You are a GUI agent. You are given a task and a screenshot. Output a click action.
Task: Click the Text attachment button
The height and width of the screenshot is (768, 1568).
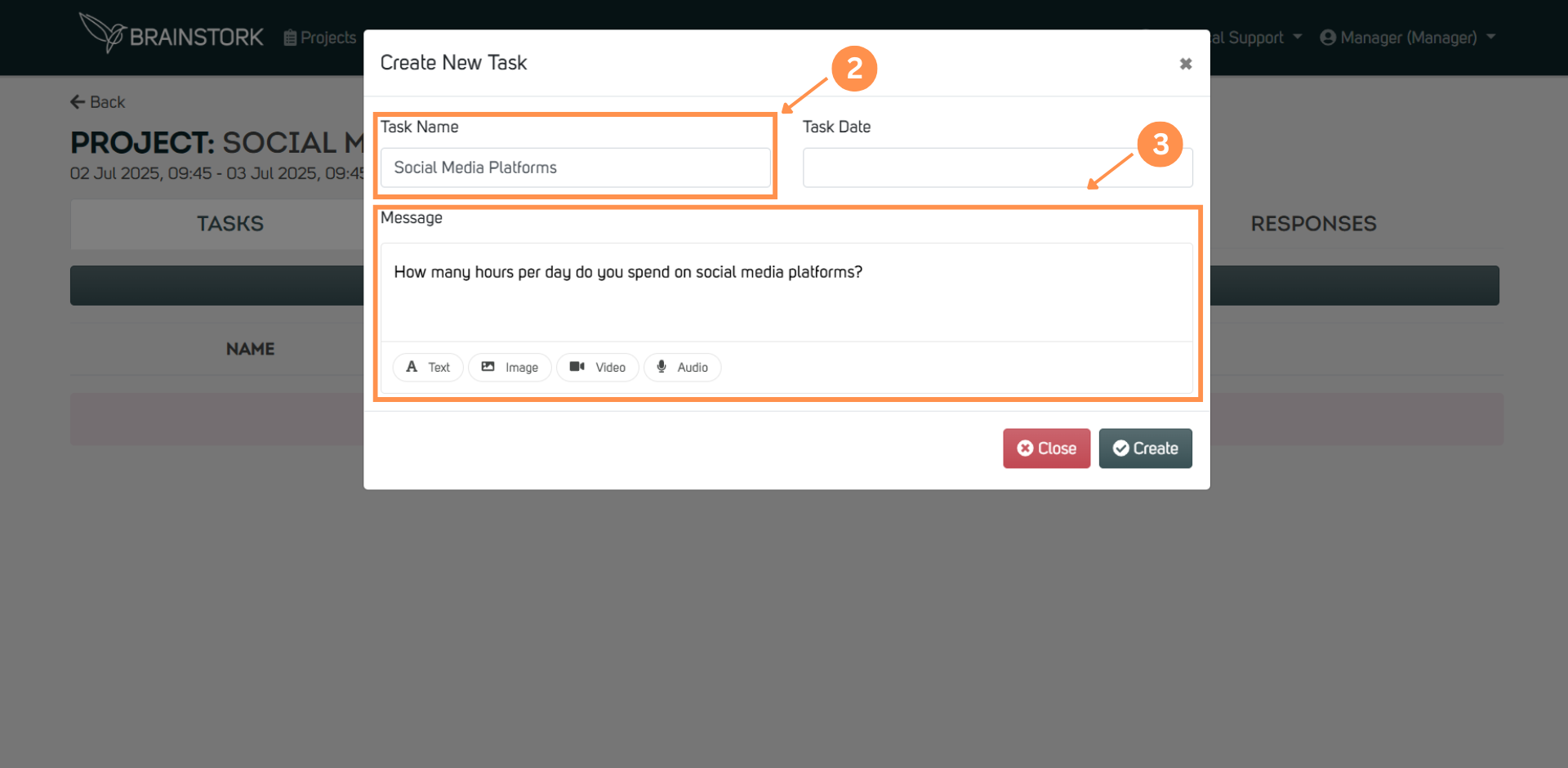point(428,368)
